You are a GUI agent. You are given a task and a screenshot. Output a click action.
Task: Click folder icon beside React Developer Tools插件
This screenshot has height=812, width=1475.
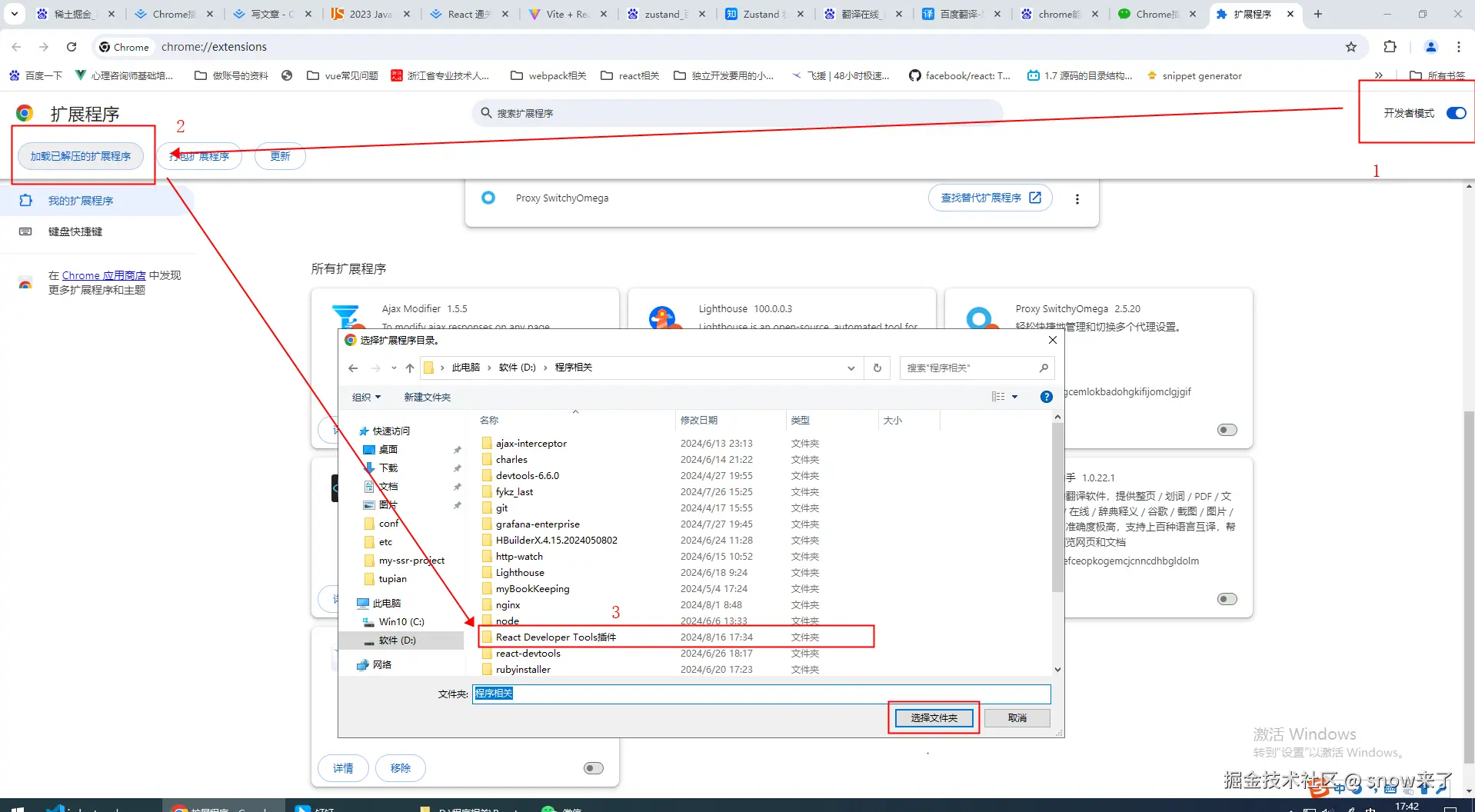coord(487,637)
